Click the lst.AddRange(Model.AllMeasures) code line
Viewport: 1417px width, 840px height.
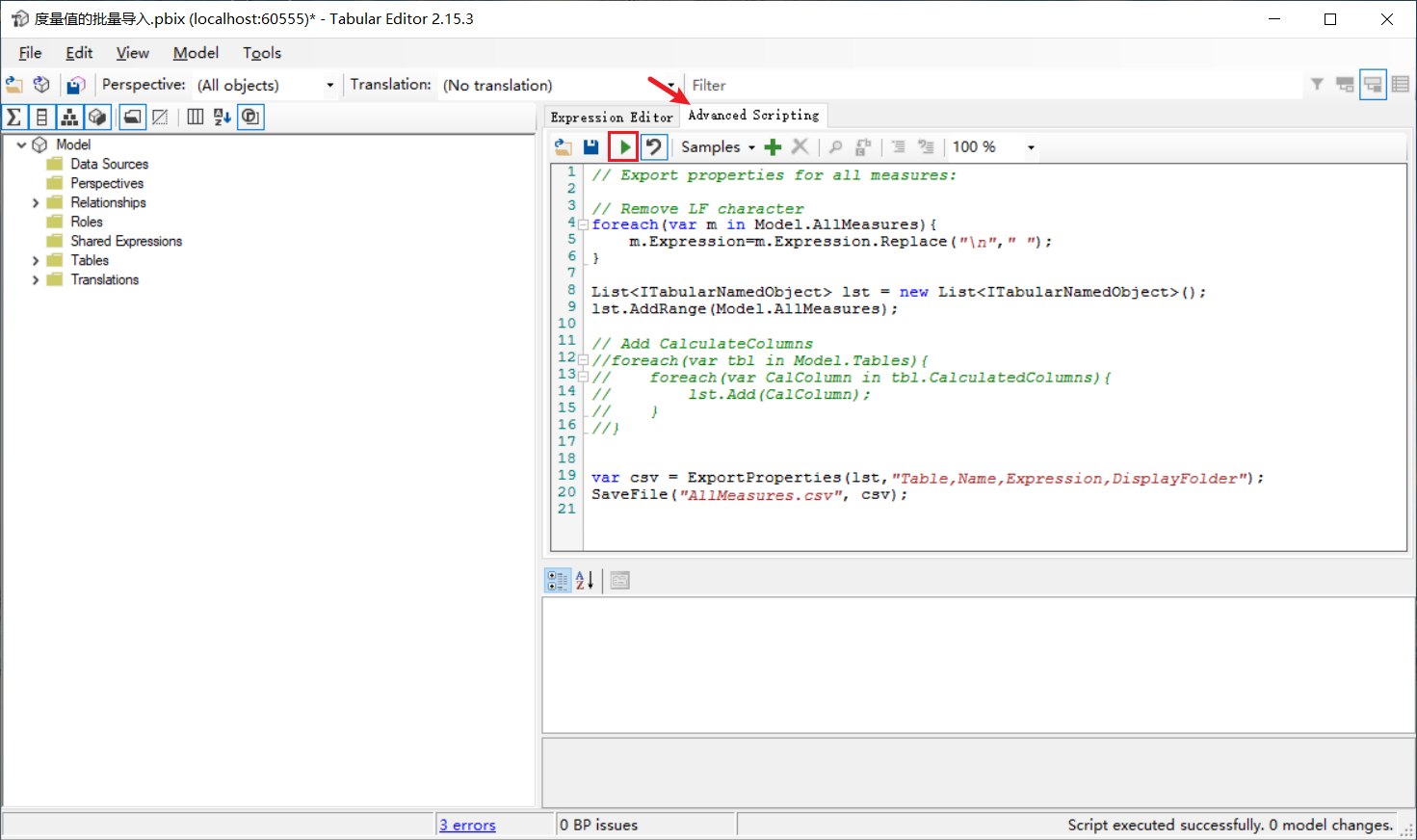745,308
